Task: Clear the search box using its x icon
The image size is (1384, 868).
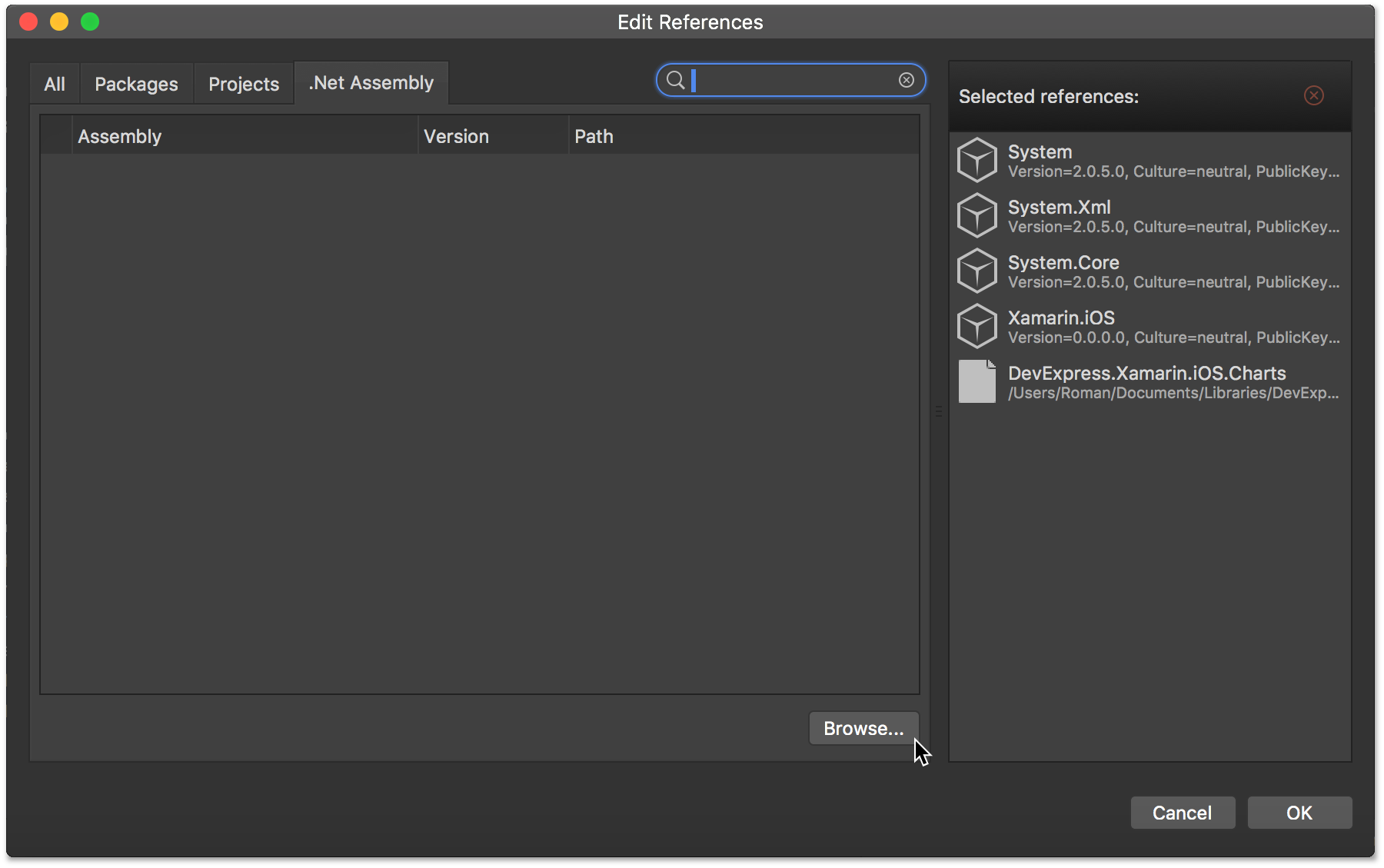Action: [907, 80]
